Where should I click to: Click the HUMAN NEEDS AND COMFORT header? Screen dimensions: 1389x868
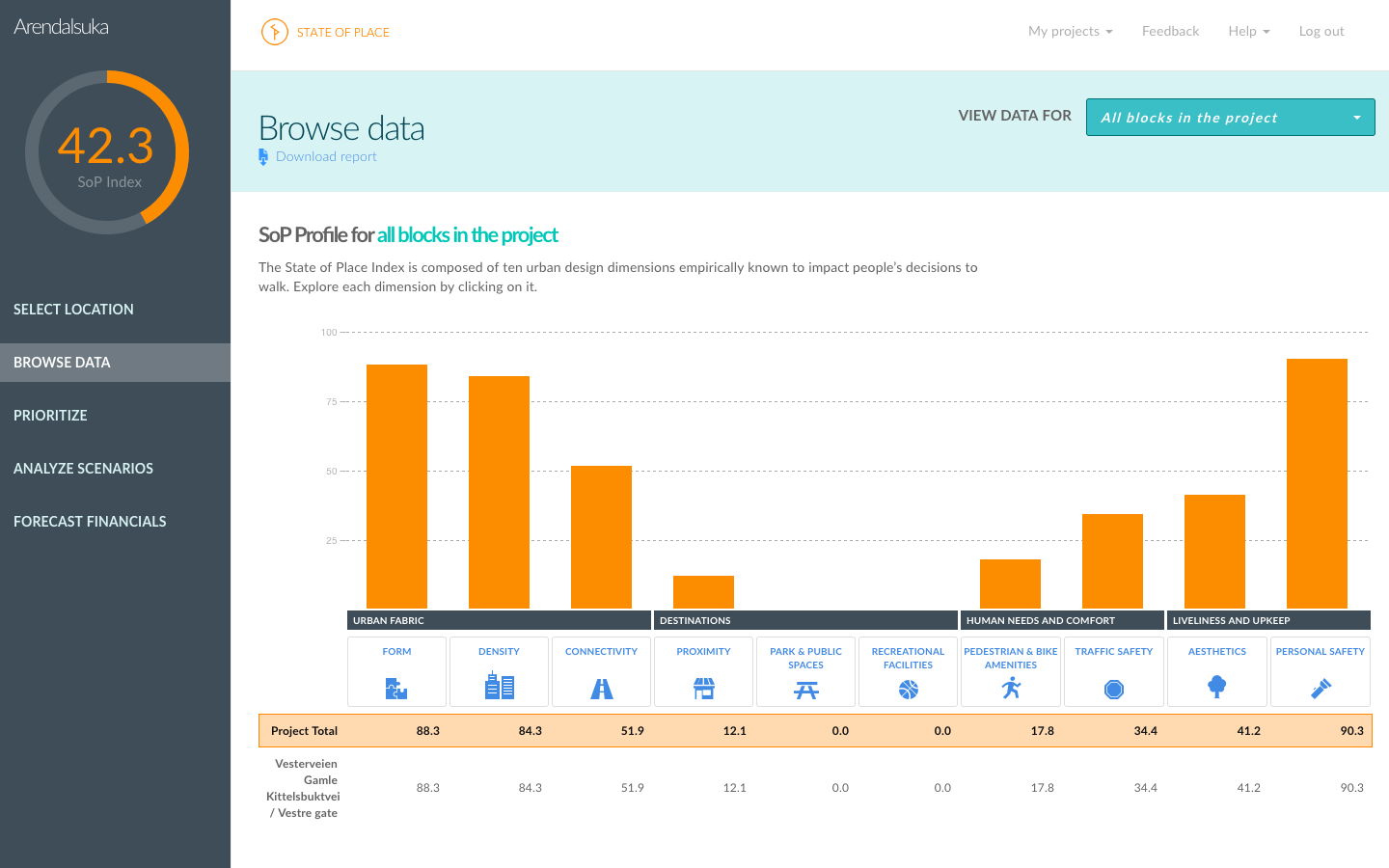click(x=1062, y=620)
